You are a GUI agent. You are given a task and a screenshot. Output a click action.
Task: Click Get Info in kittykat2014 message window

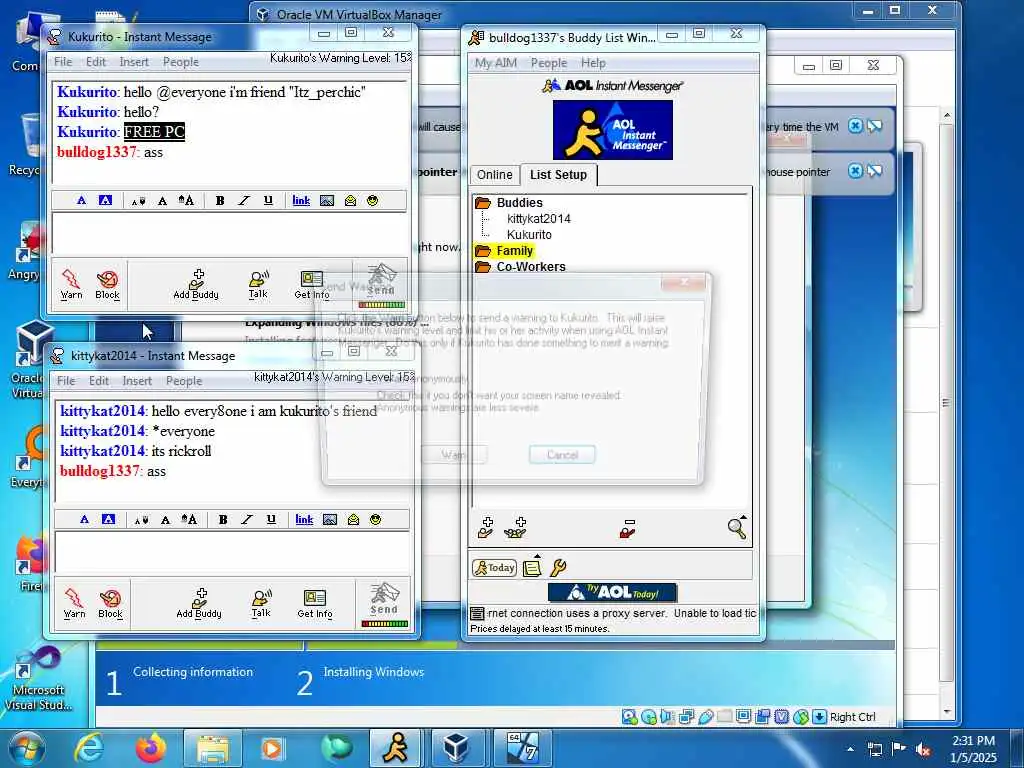tap(315, 603)
